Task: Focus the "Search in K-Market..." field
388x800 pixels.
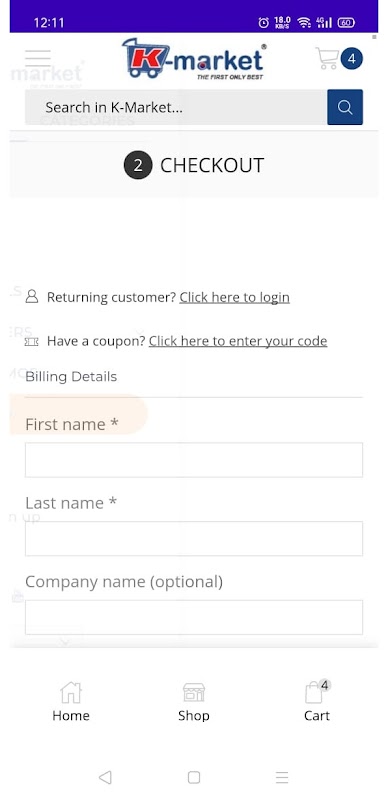Action: click(176, 107)
